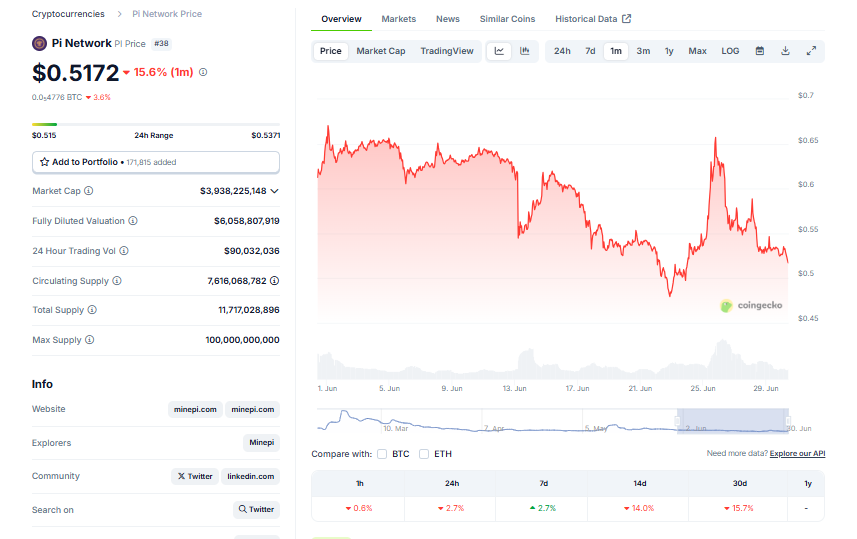
Task: Click the trading volume value $90,032,036
Action: (x=251, y=251)
